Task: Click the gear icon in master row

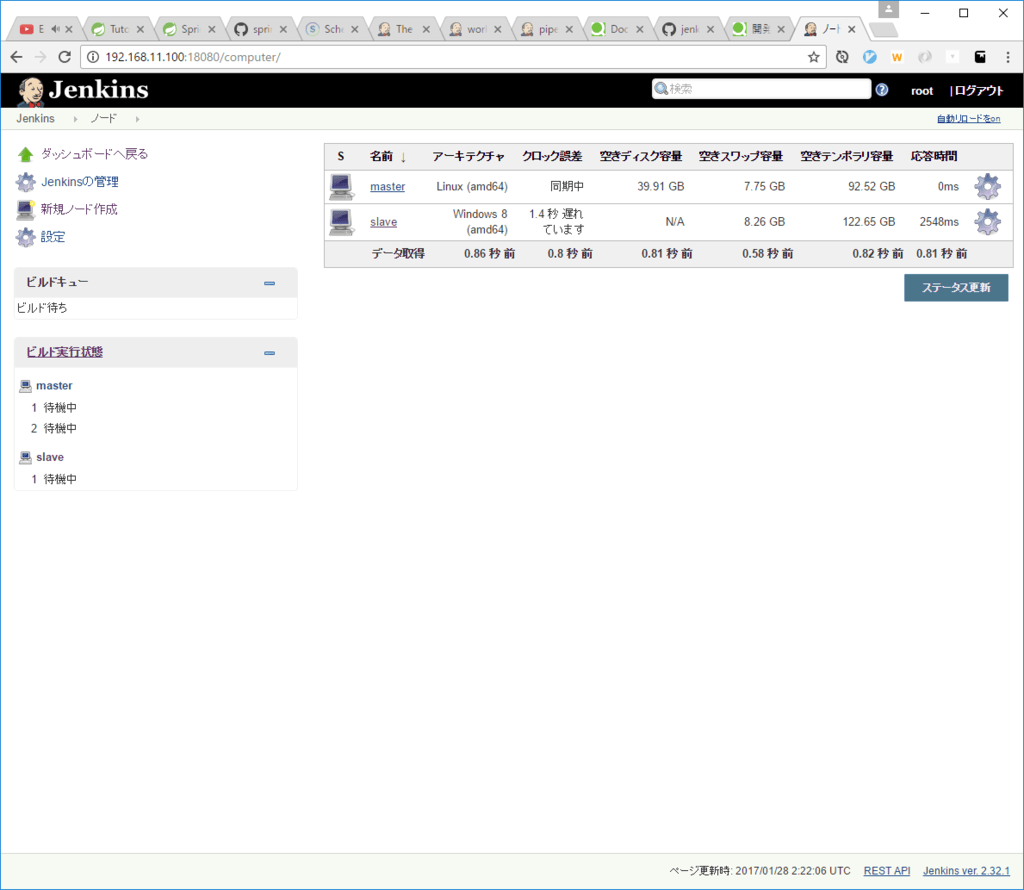Action: (x=987, y=187)
